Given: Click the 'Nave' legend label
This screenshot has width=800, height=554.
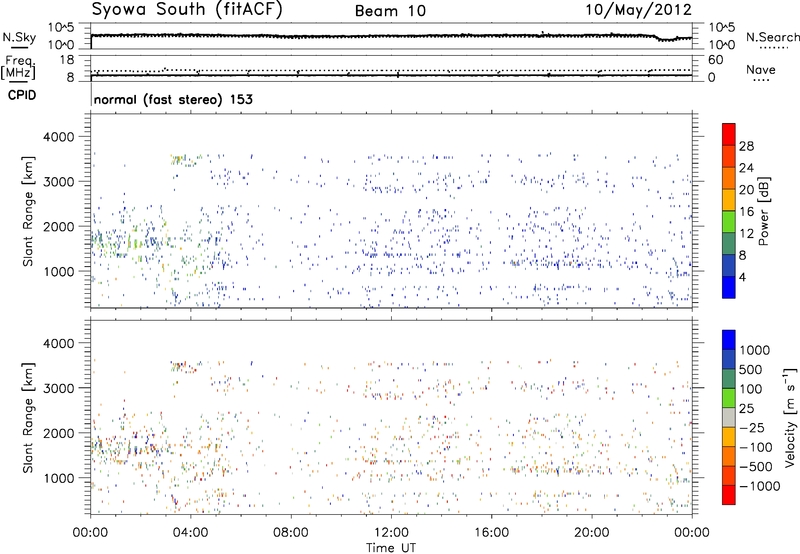Looking at the screenshot, I should (x=761, y=70).
